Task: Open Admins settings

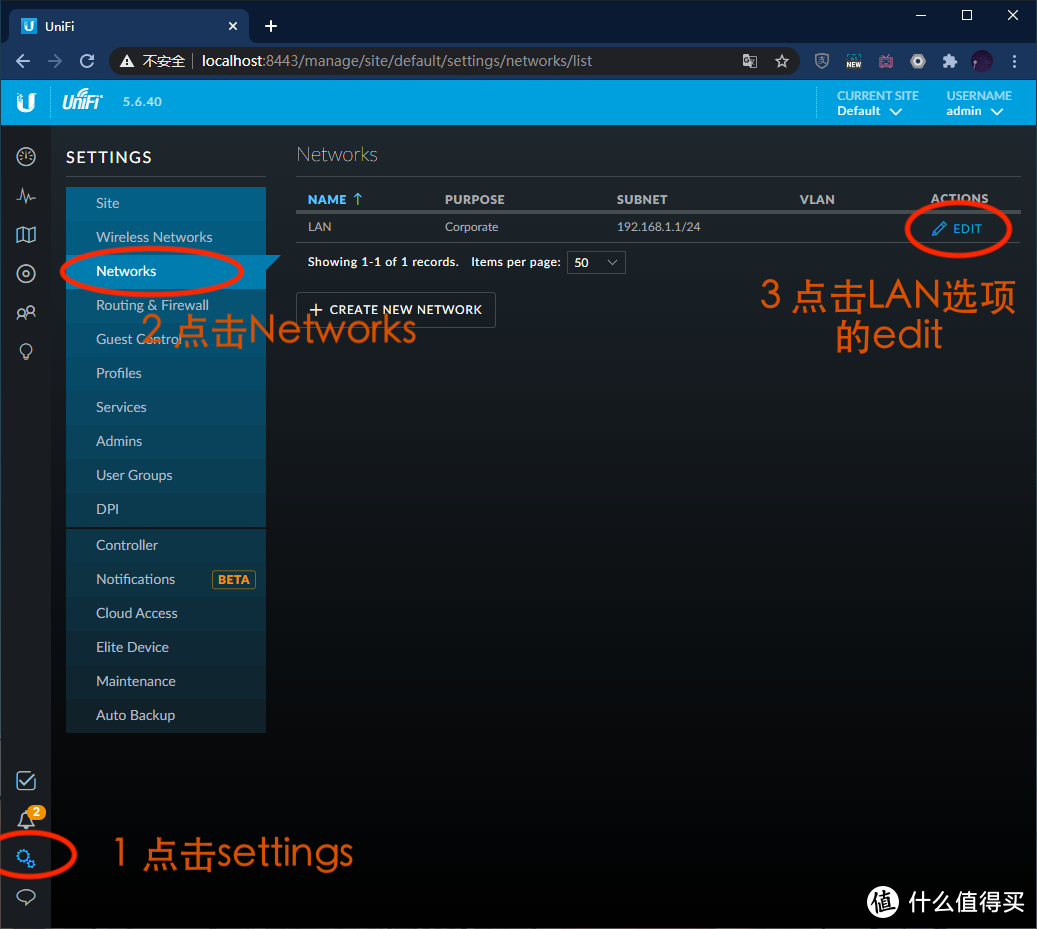Action: [x=166, y=442]
